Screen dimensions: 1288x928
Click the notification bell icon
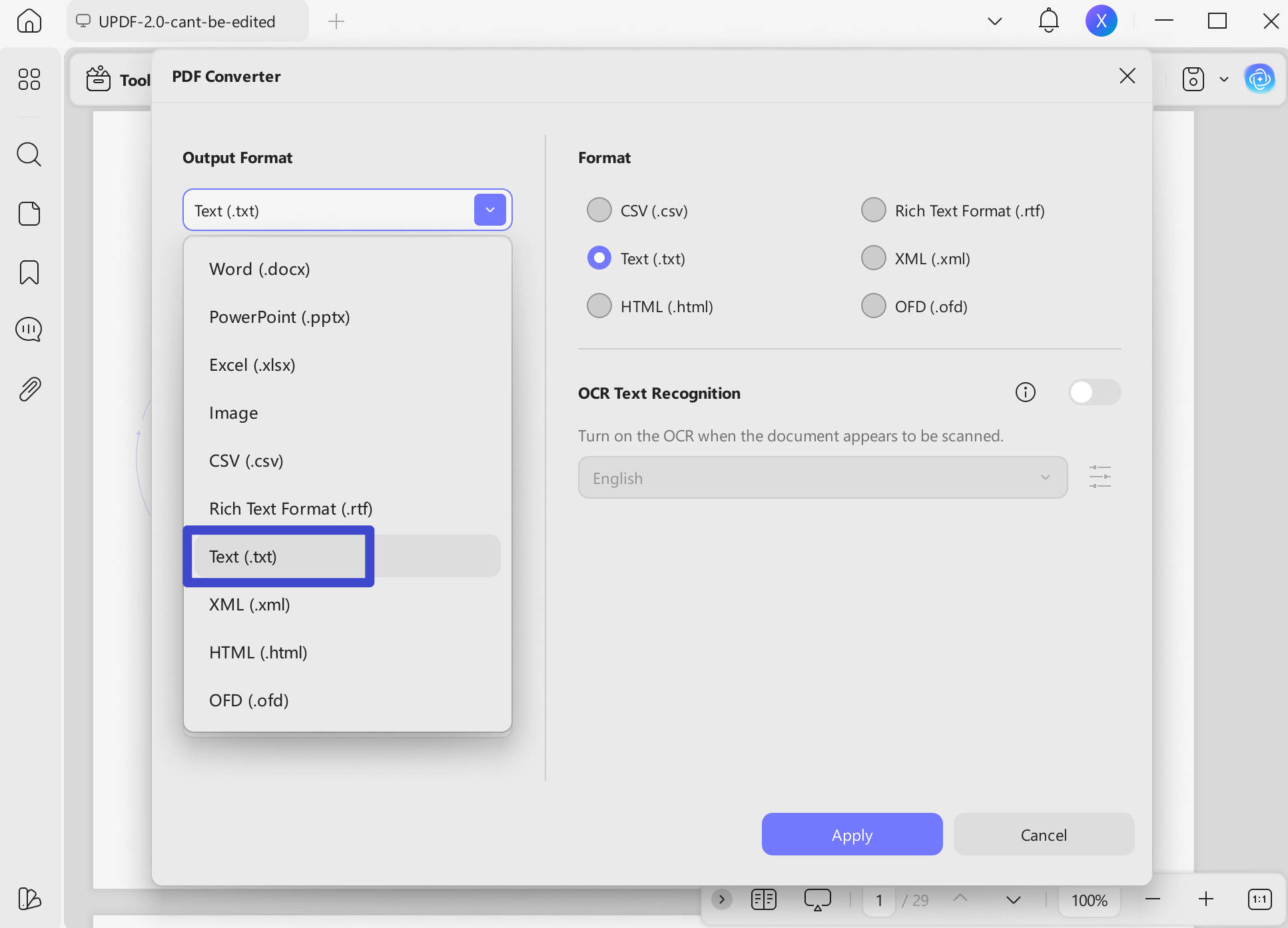(1049, 21)
